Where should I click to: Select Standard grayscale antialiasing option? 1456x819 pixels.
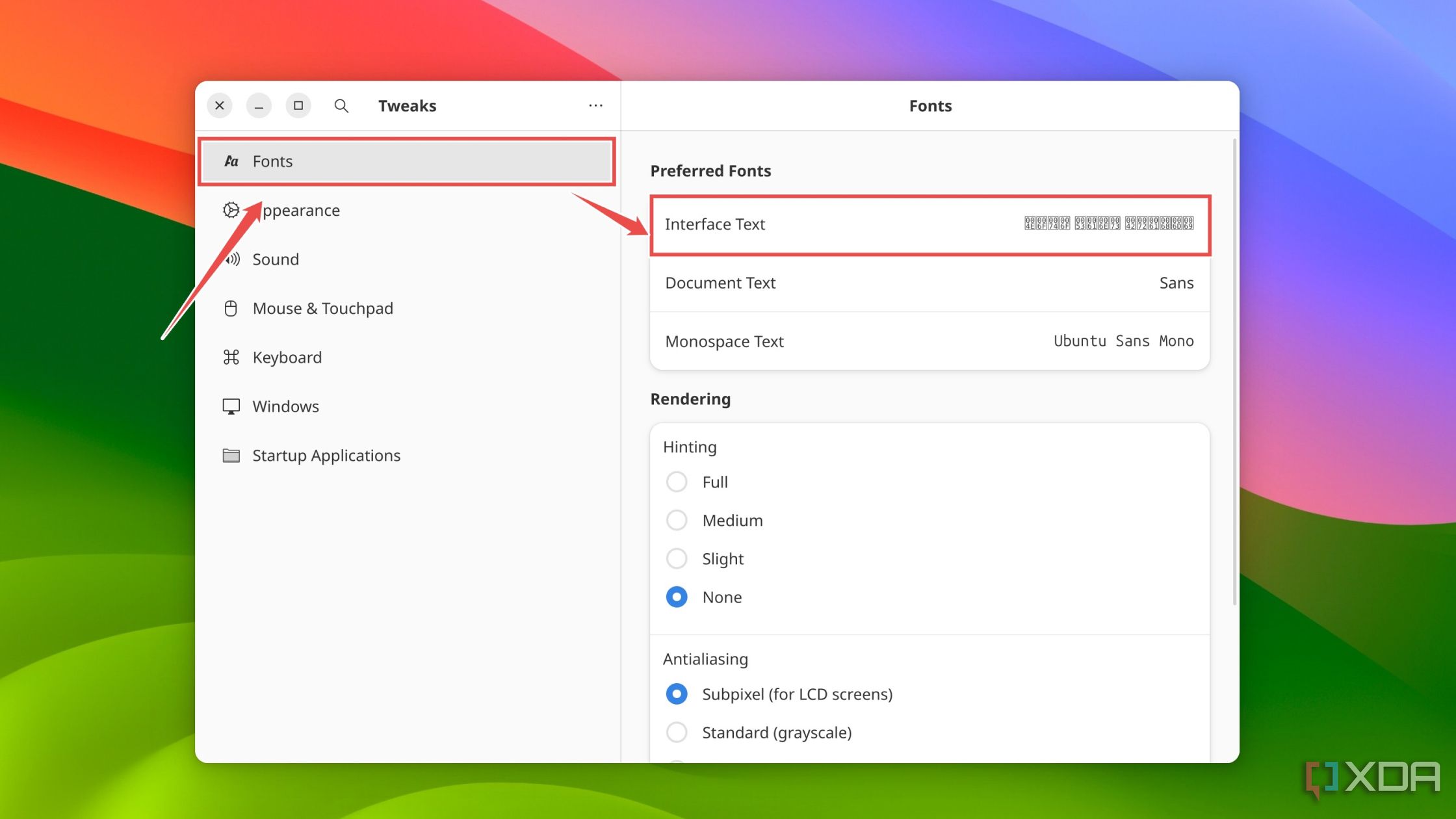point(678,732)
